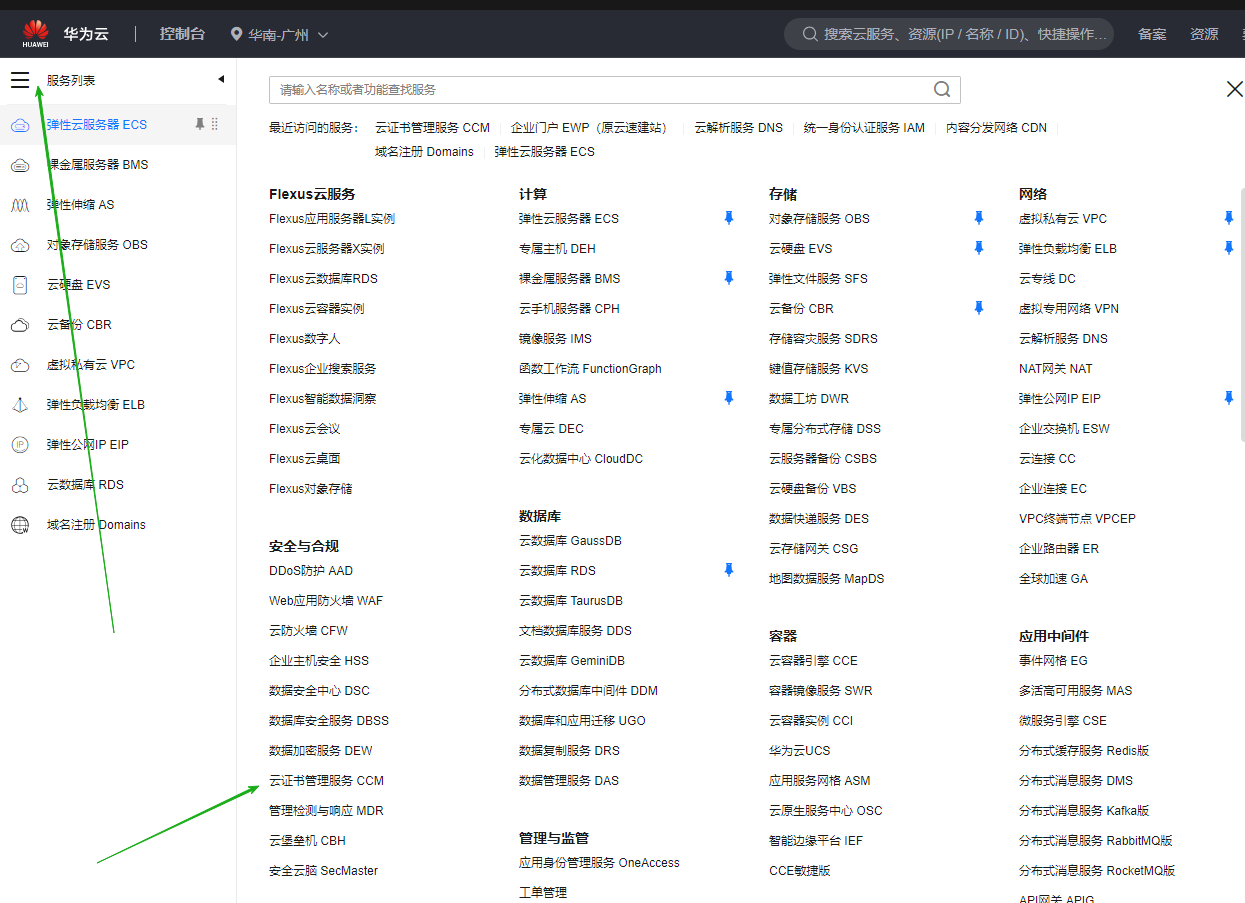
Task: Open 华为云UCS under 容器
Action: [x=799, y=751]
